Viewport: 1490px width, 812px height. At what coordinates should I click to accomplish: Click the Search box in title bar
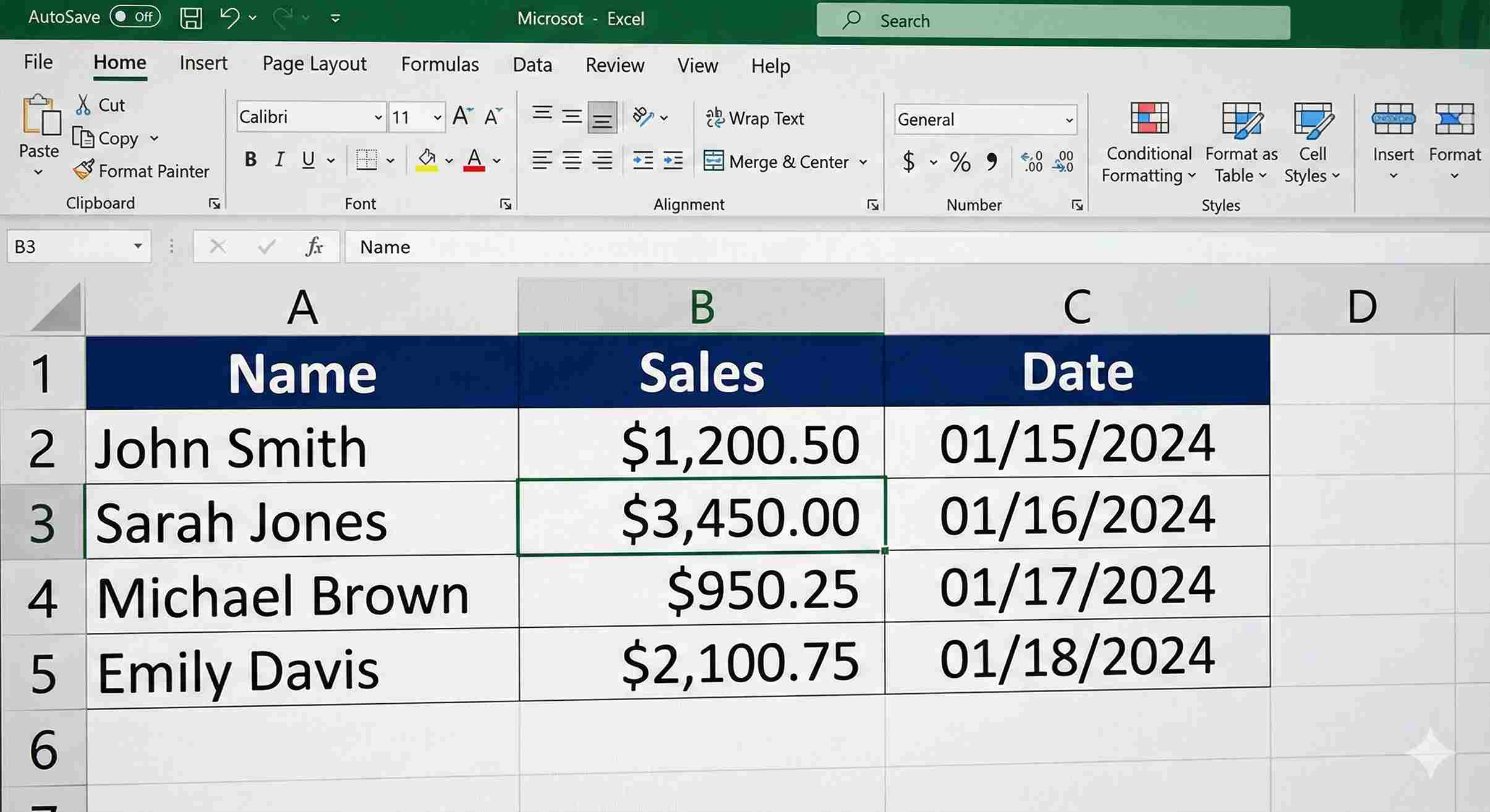tap(1053, 21)
